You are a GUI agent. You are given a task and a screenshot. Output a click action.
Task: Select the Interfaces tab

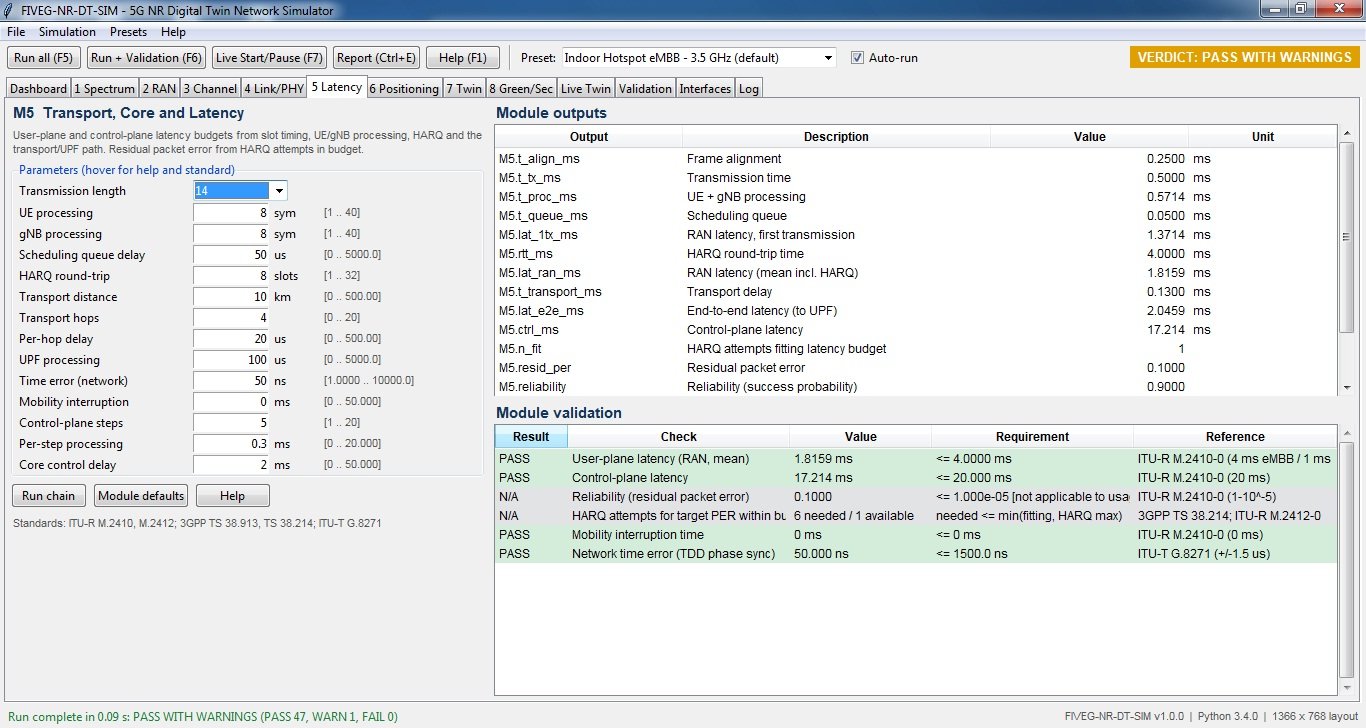click(x=705, y=88)
